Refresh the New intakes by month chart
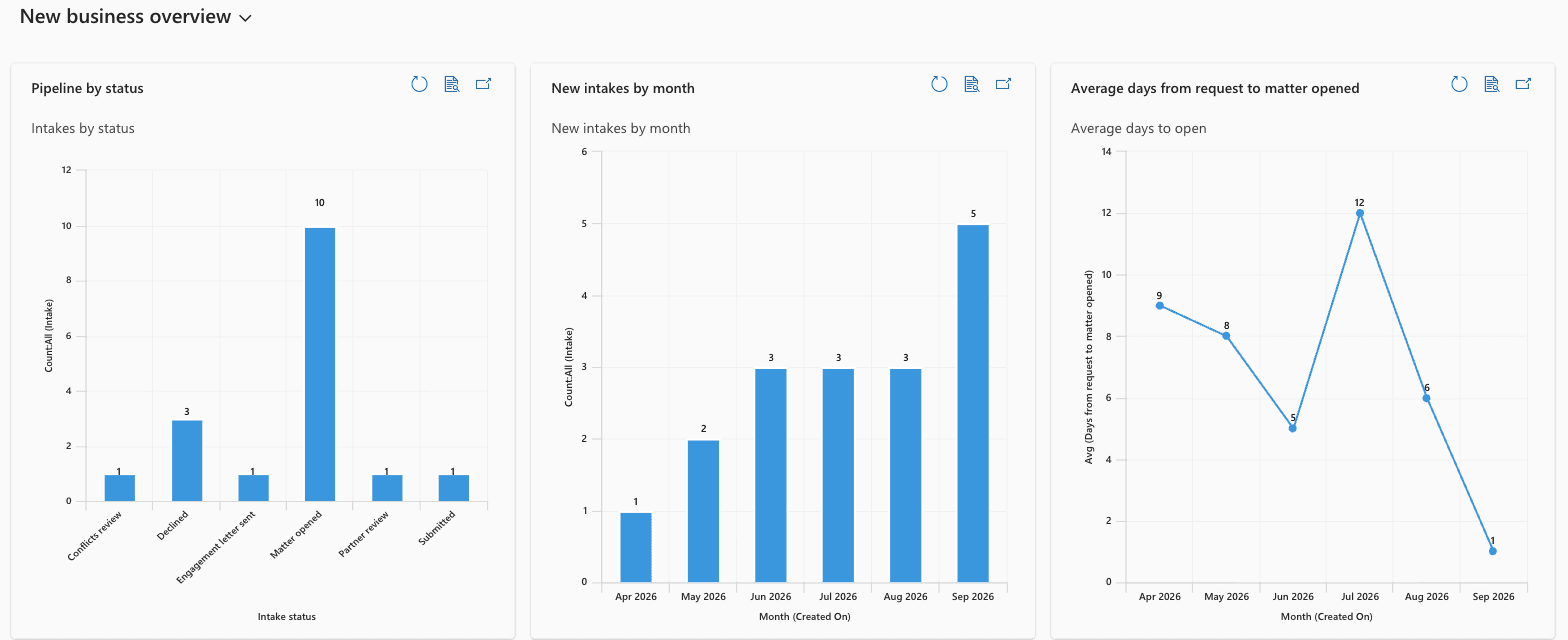 point(939,85)
